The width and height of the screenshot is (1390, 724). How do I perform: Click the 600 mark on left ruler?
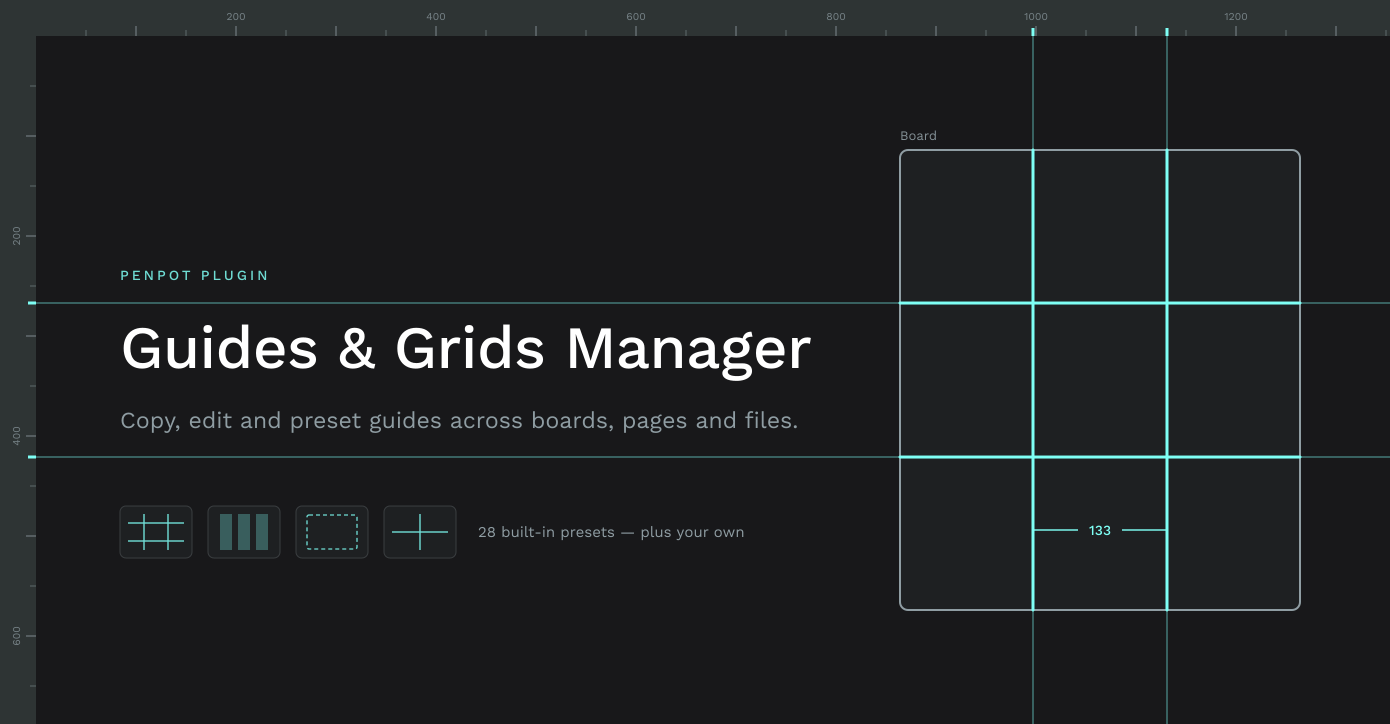coord(16,636)
